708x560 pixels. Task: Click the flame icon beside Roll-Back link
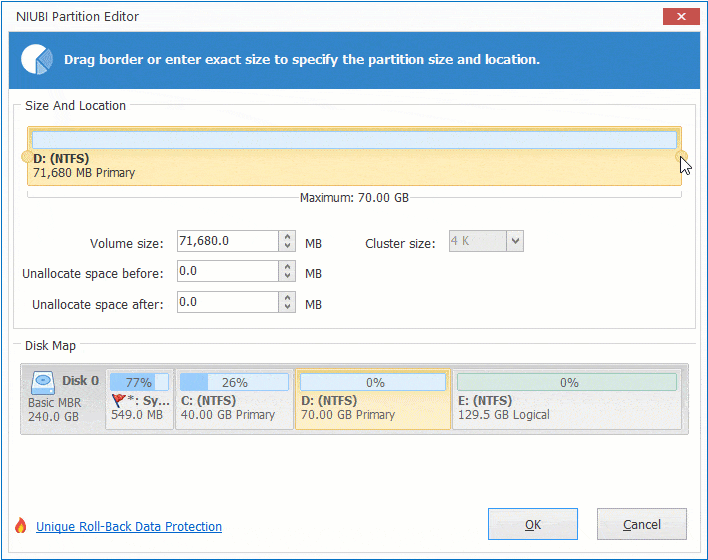click(x=20, y=526)
